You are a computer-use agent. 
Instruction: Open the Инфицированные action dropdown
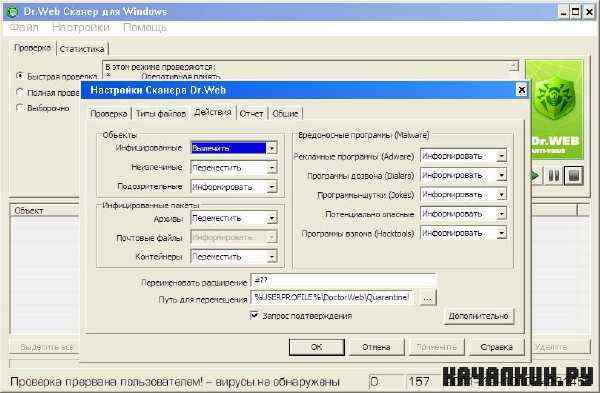[x=271, y=148]
